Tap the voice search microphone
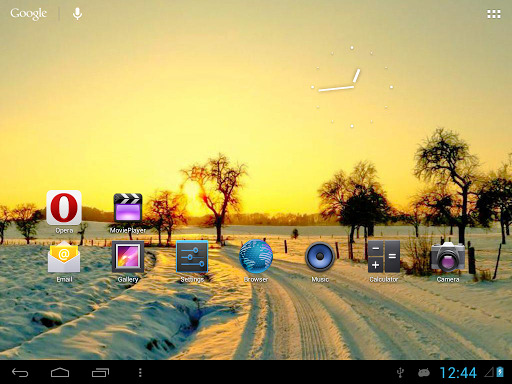512x384 pixels. [x=77, y=14]
